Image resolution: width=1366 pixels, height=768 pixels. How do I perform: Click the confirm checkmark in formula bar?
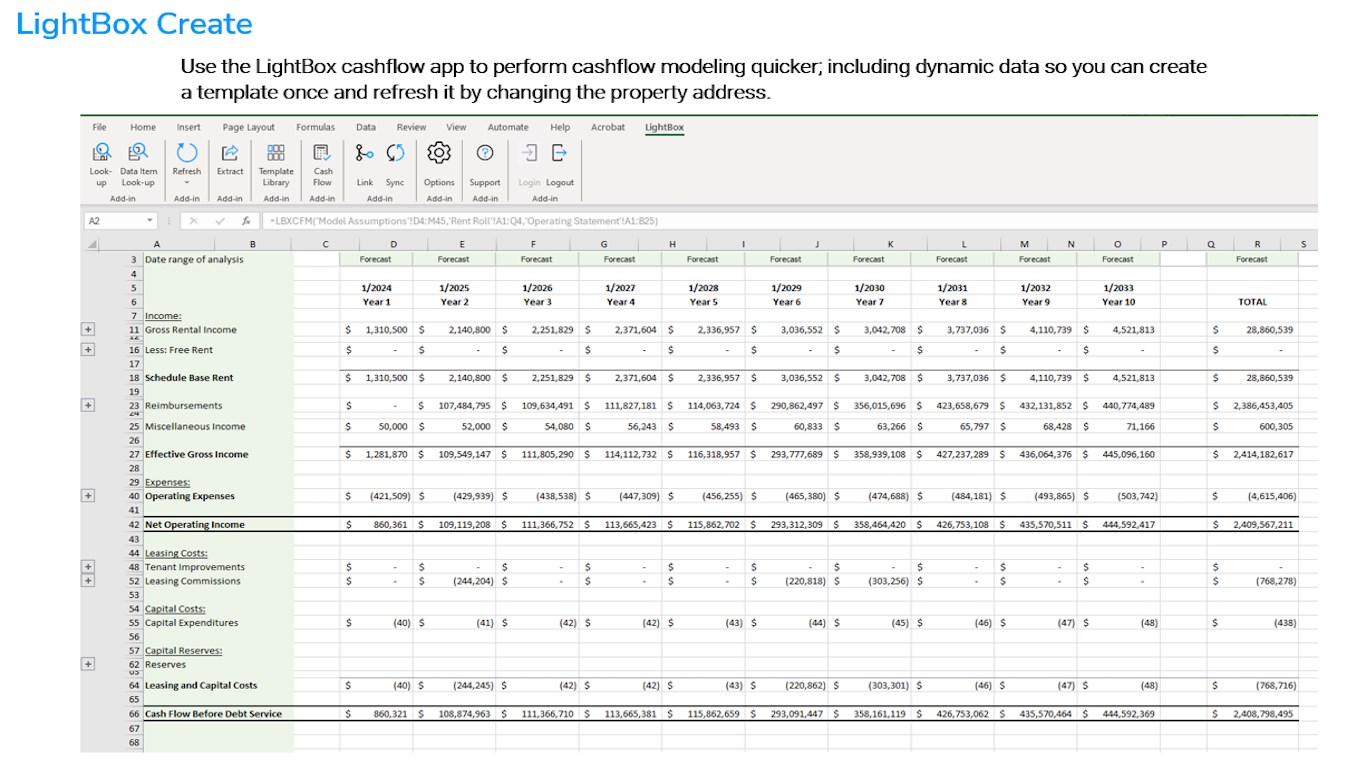[x=219, y=221]
